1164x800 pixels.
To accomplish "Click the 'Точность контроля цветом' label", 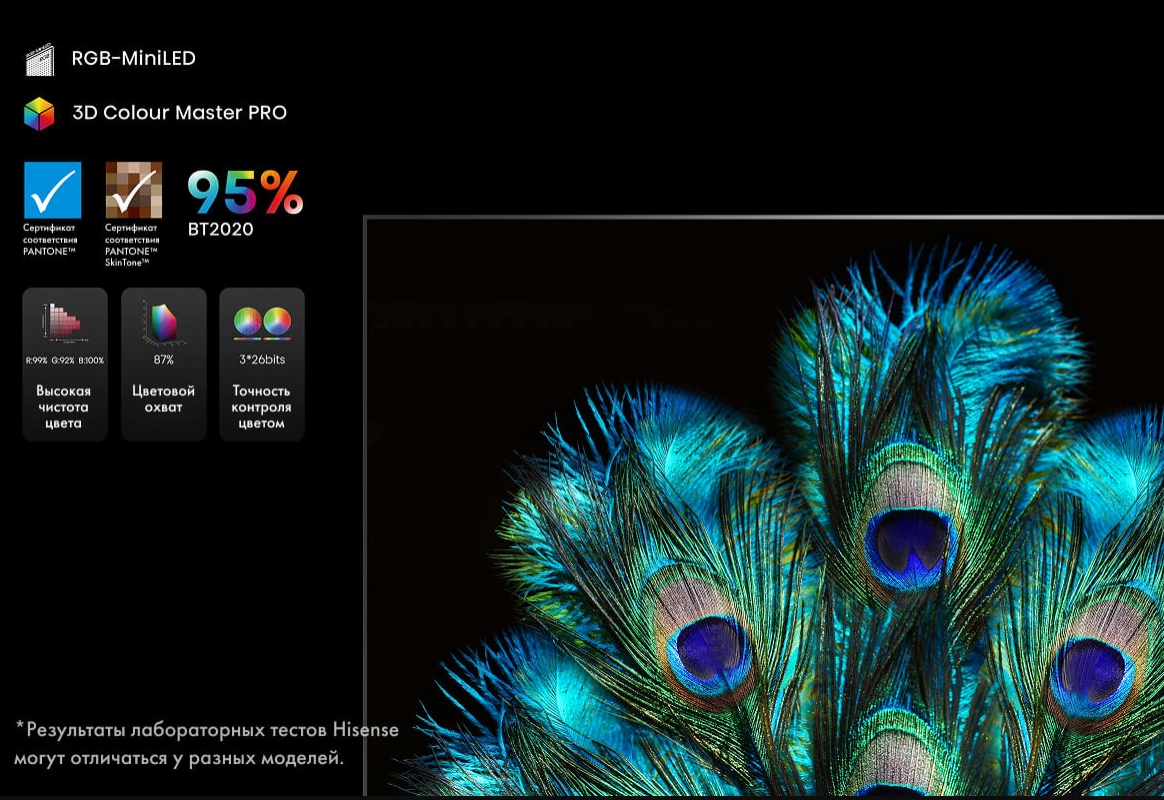I will tap(261, 407).
